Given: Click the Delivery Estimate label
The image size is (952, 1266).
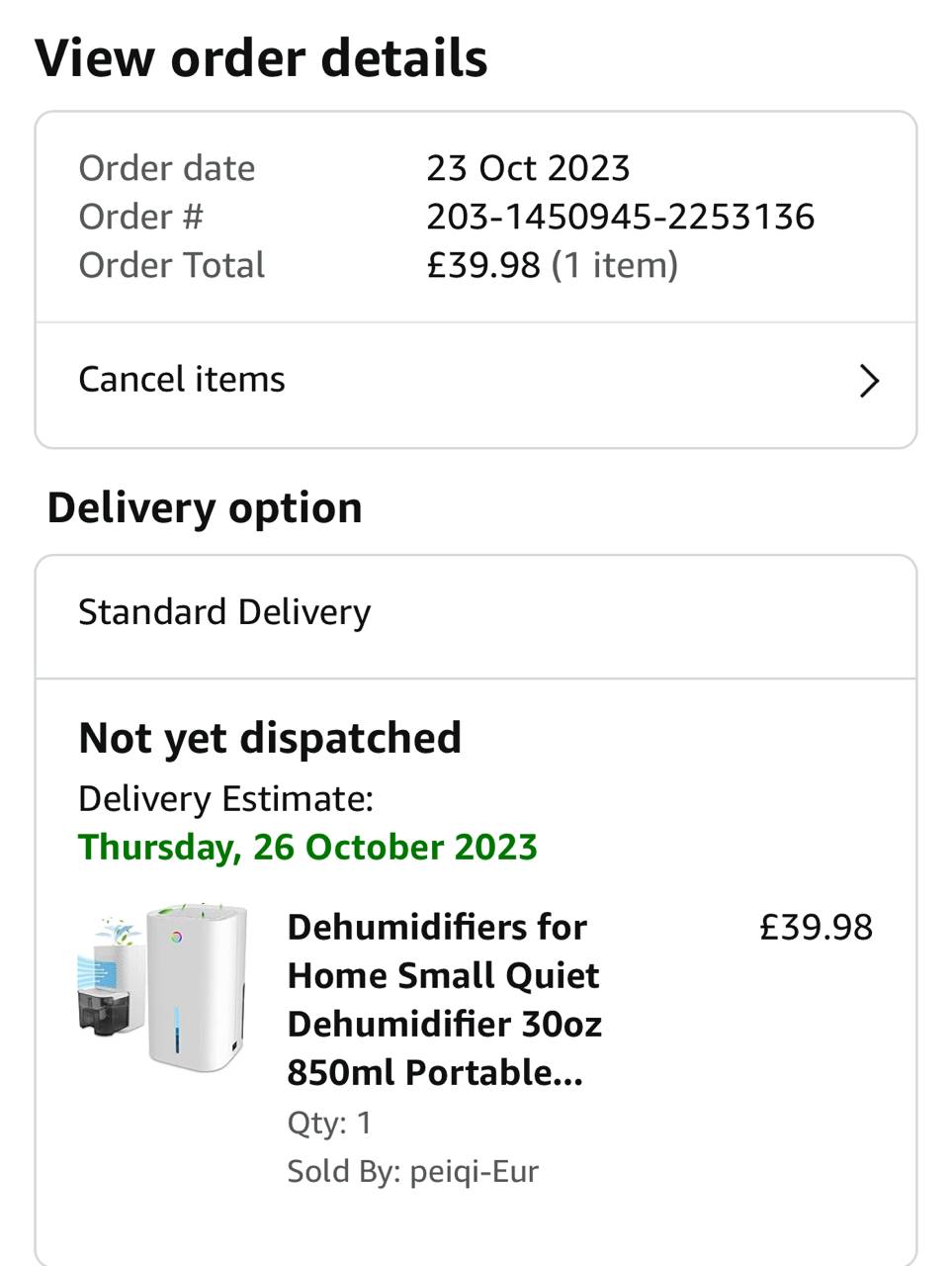Looking at the screenshot, I should coord(225,798).
